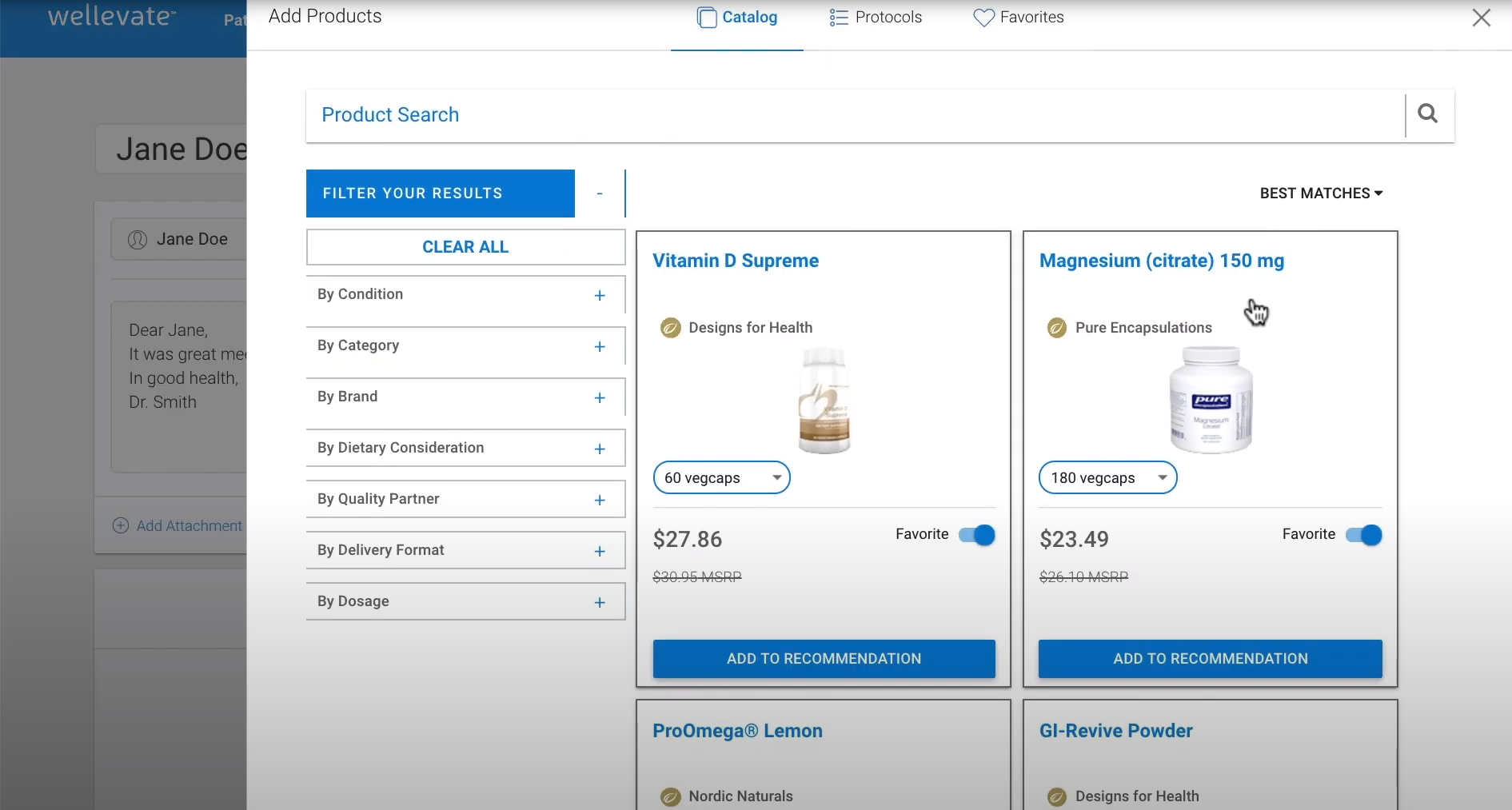Screen dimensions: 1512x810
Task: Collapse filters with the minus button
Action: click(600, 194)
